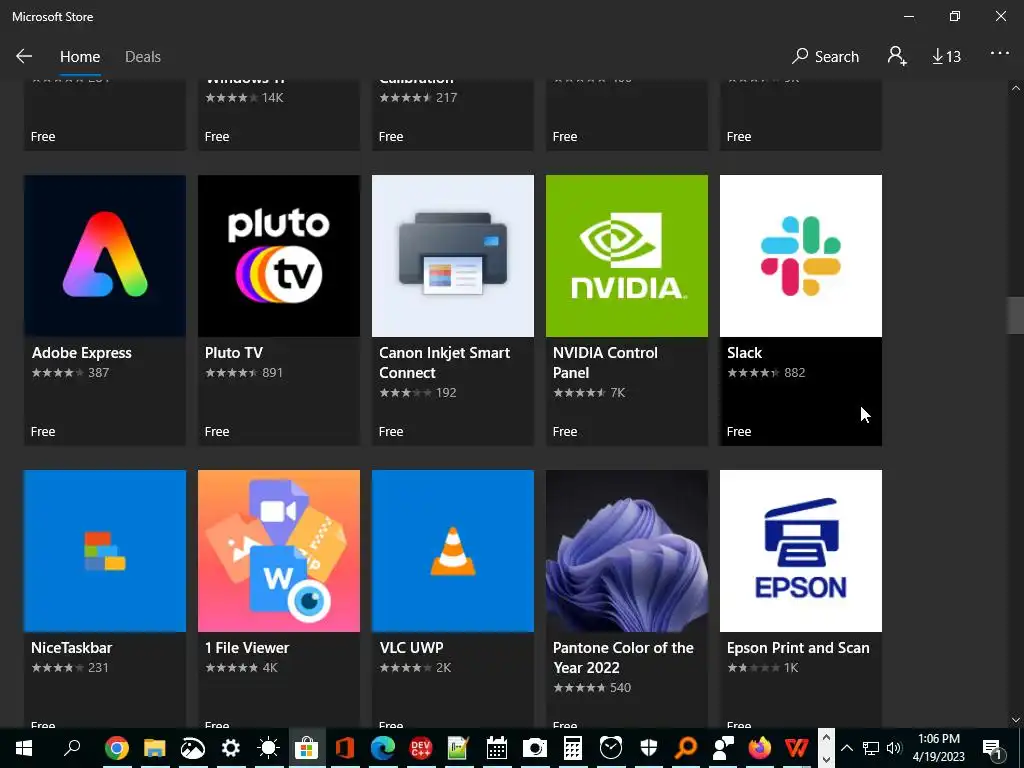Viewport: 1024px width, 768px height.
Task: Open the See more ellipsis menu
Action: tap(1000, 54)
